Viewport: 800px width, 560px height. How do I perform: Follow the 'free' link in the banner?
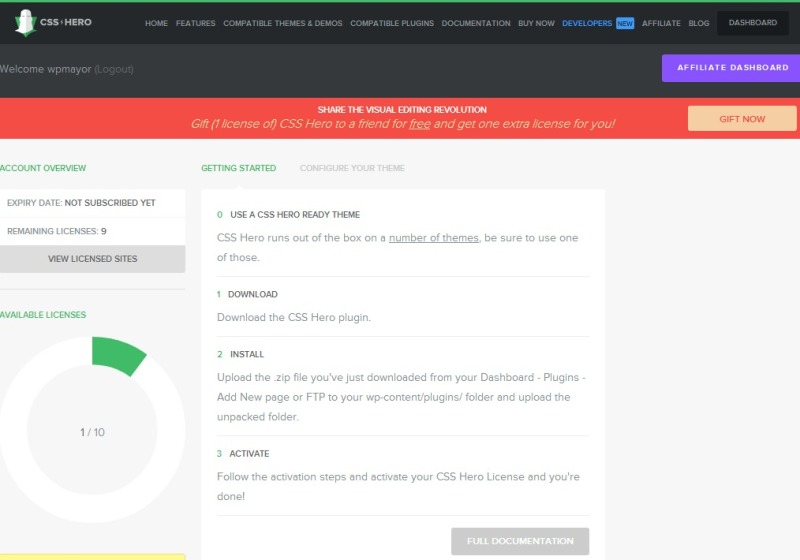[419, 124]
